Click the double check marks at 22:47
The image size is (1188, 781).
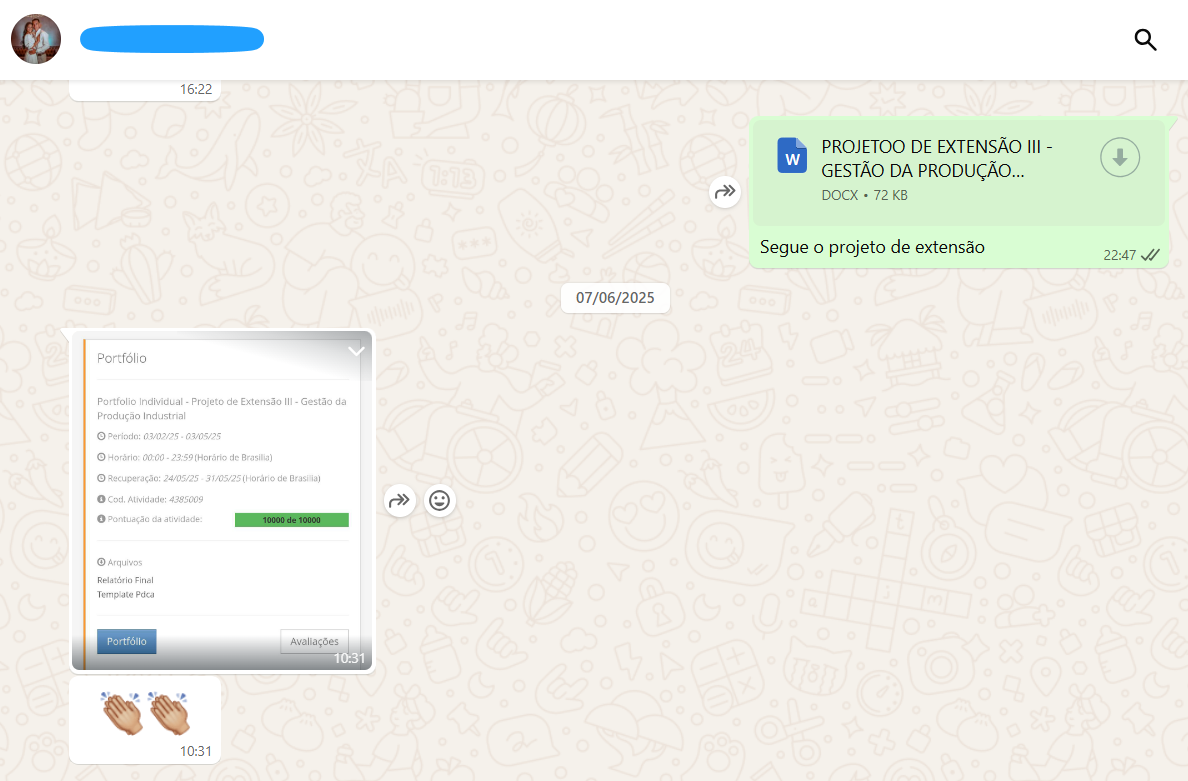(1150, 255)
